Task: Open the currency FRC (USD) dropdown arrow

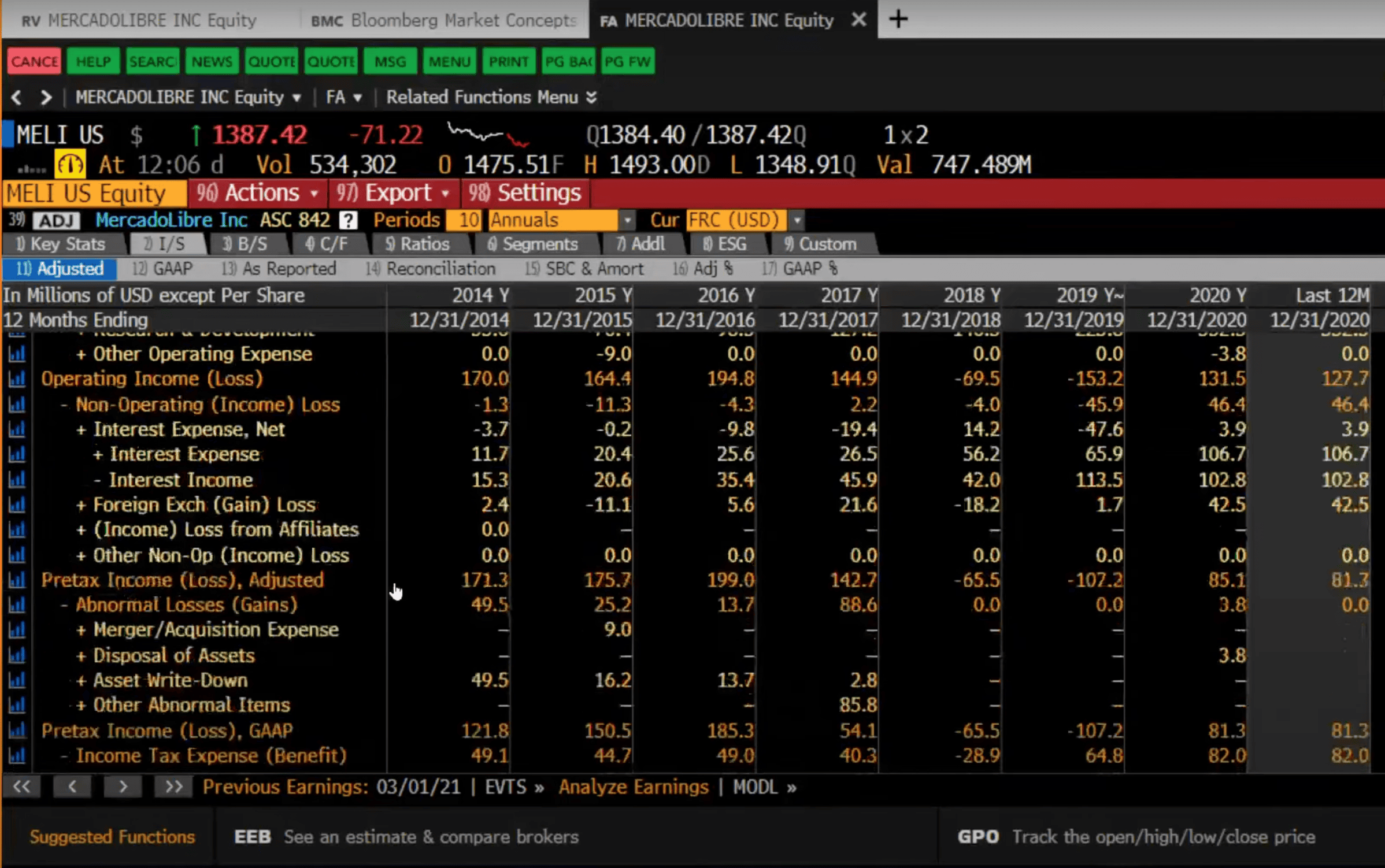Action: coord(797,220)
